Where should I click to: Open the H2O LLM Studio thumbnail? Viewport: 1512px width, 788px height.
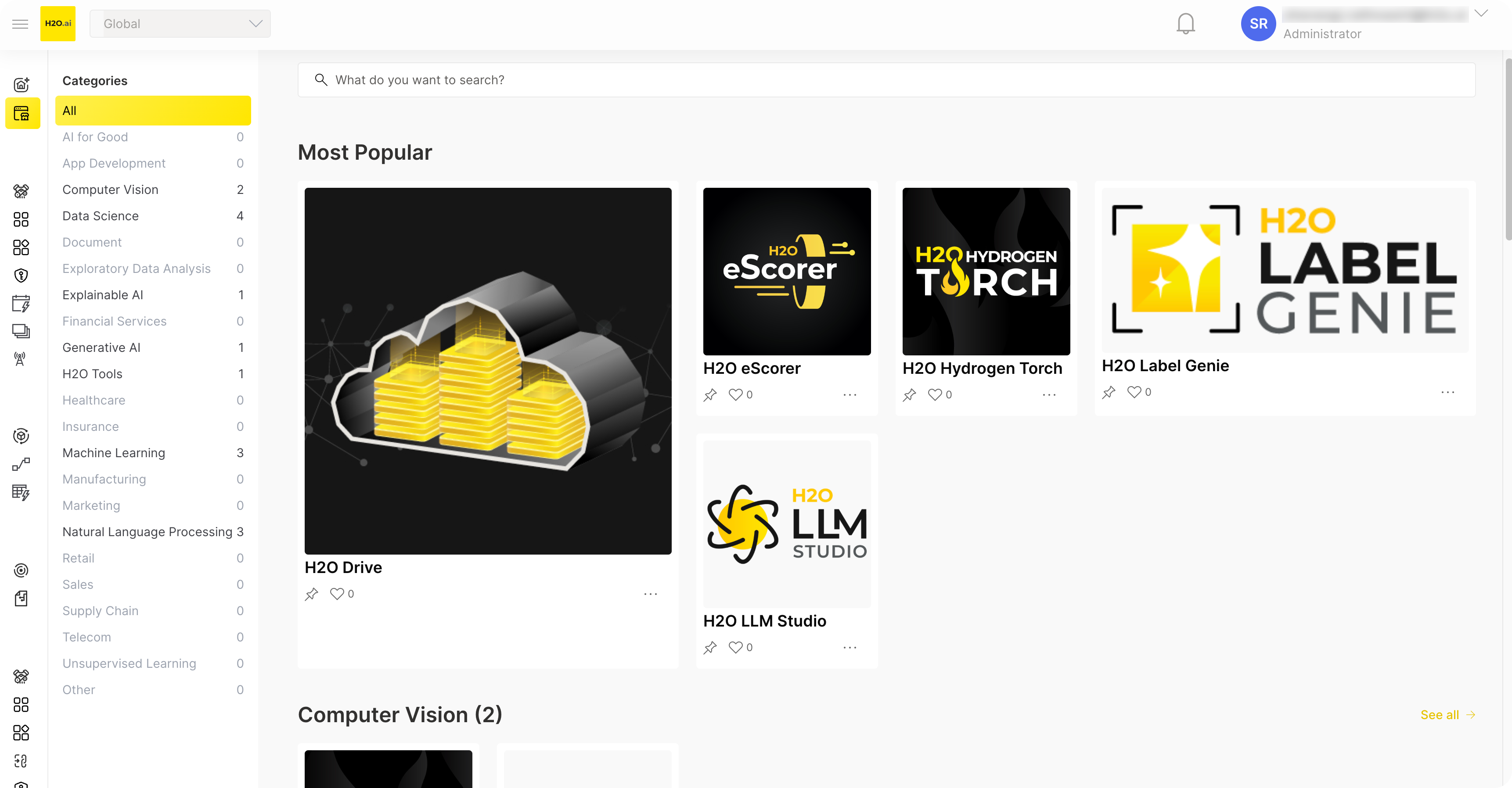(787, 524)
